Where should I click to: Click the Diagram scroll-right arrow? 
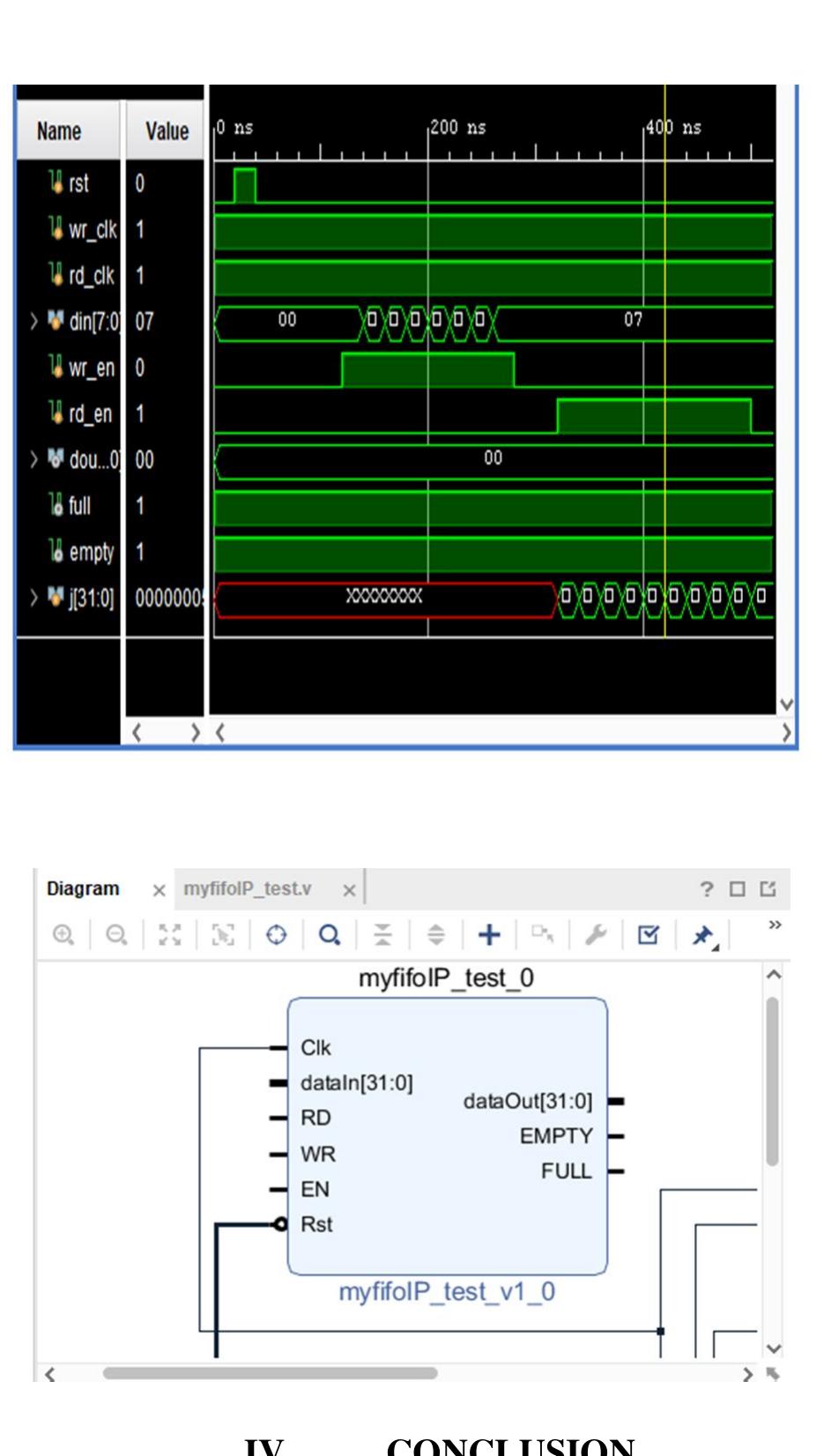coord(747,1374)
